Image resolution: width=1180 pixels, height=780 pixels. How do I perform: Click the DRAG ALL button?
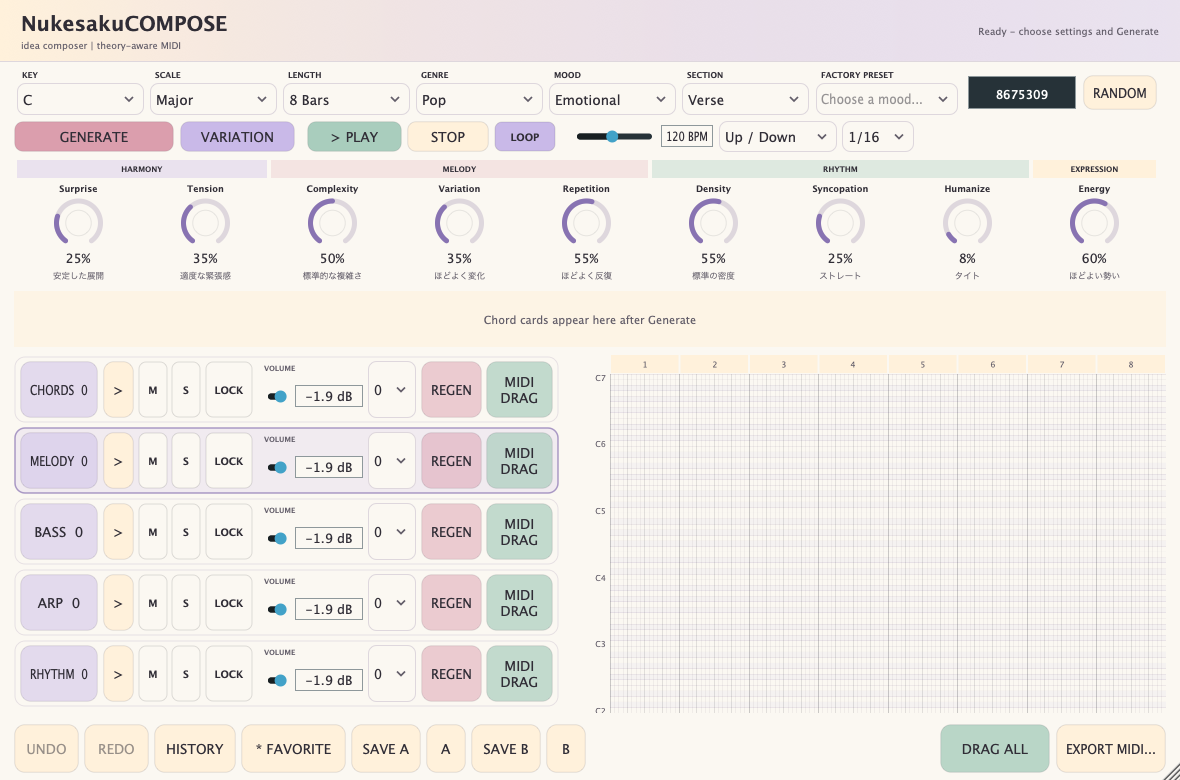pos(995,749)
